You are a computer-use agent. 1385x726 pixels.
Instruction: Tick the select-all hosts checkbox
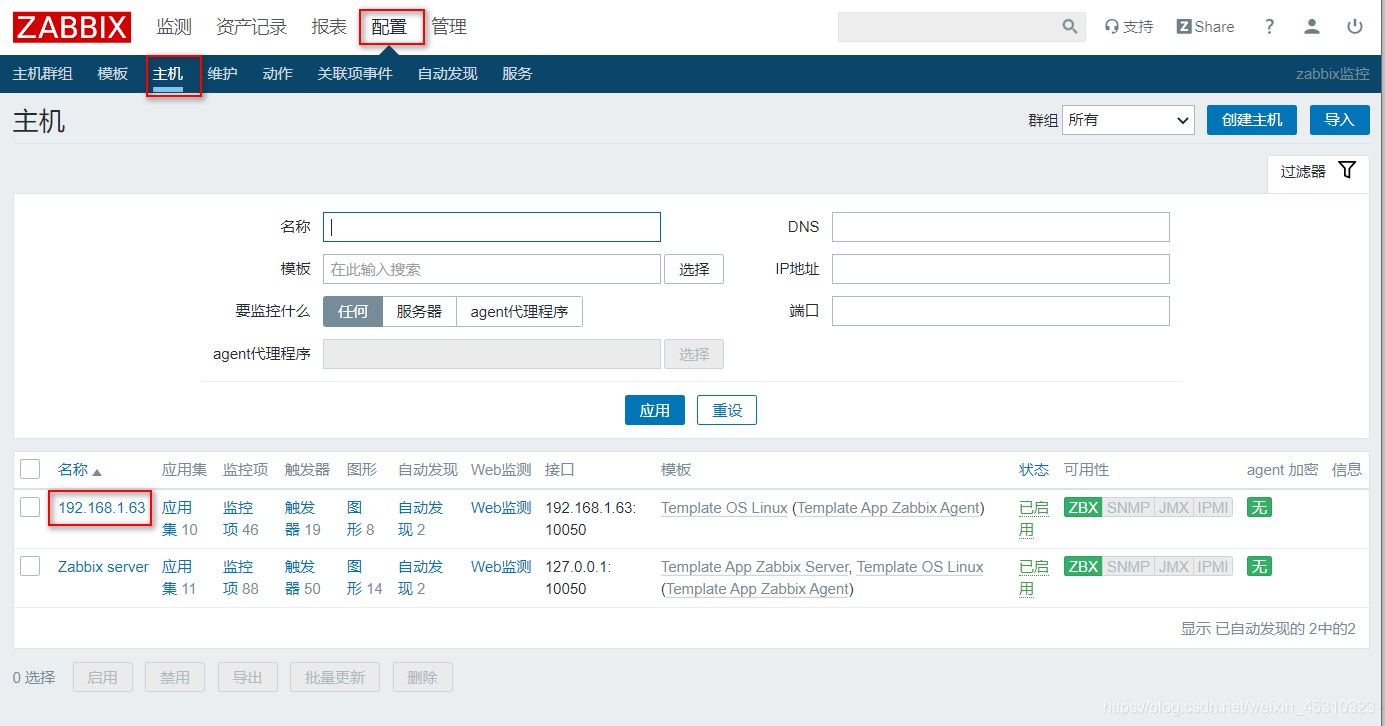[30, 469]
